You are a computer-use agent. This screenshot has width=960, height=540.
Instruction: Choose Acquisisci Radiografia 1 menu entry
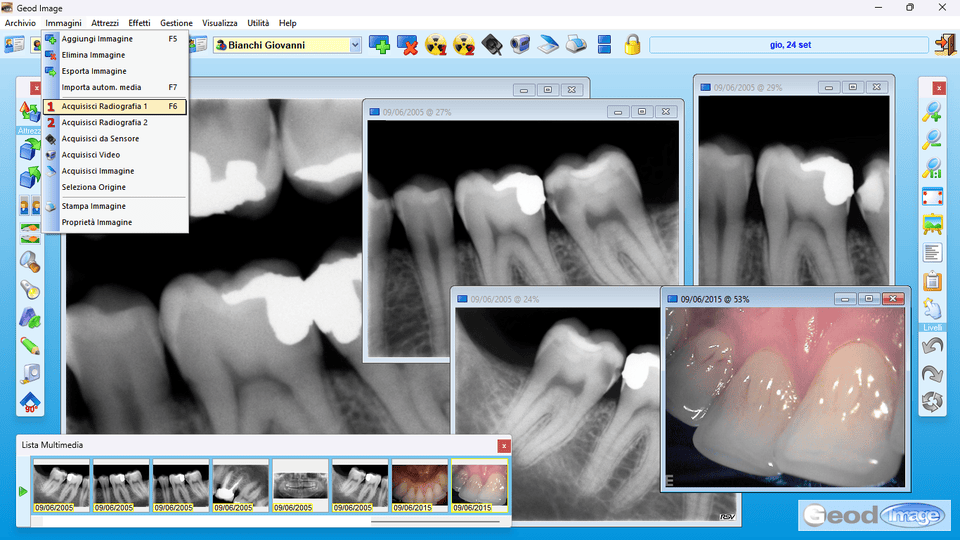click(114, 106)
